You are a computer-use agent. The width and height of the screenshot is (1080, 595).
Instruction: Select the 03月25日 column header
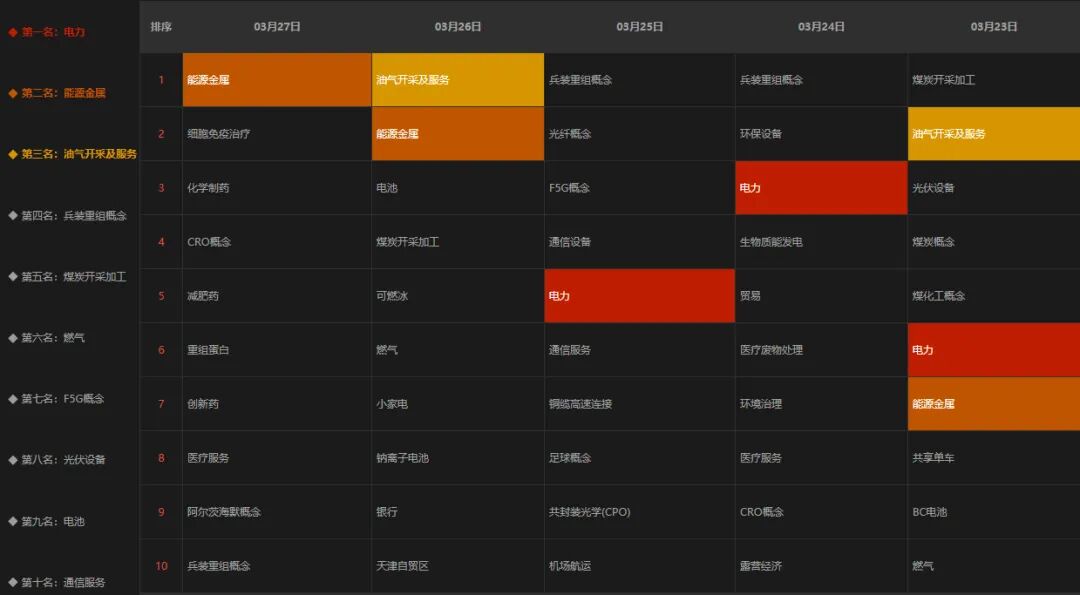click(639, 27)
